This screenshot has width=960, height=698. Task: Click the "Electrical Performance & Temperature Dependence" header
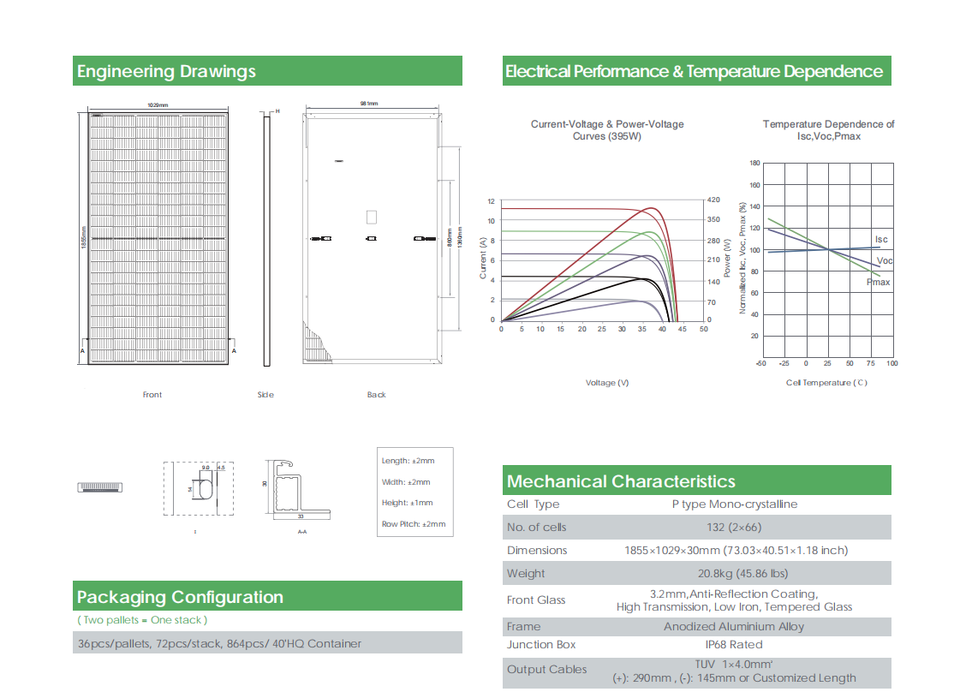(x=697, y=71)
